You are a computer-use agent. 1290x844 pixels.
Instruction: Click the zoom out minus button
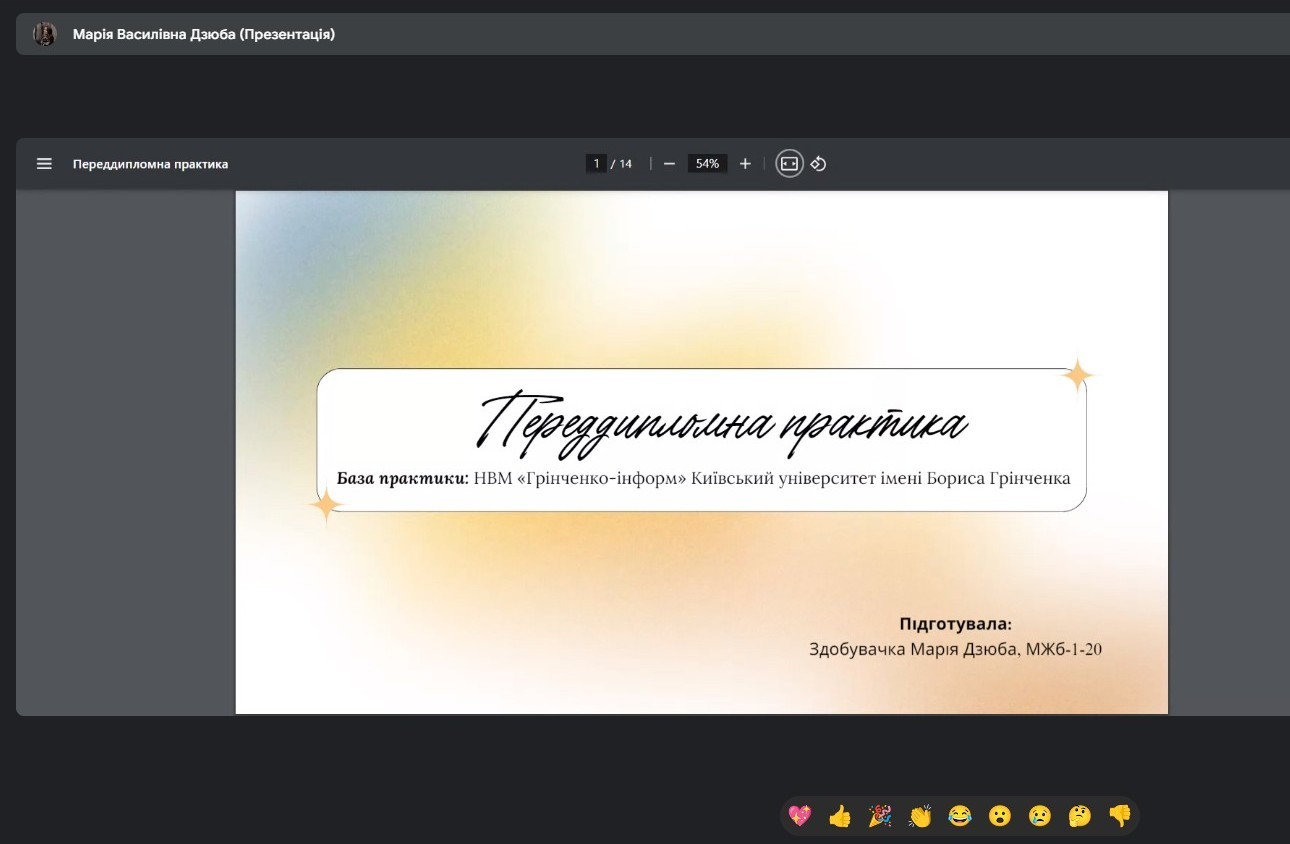click(669, 164)
